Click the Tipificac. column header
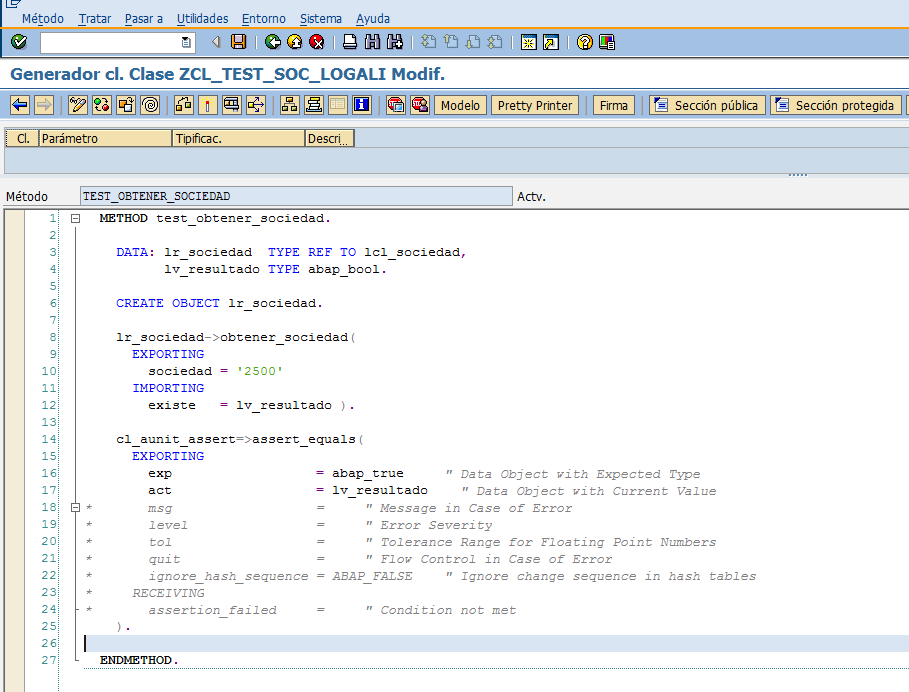 238,139
